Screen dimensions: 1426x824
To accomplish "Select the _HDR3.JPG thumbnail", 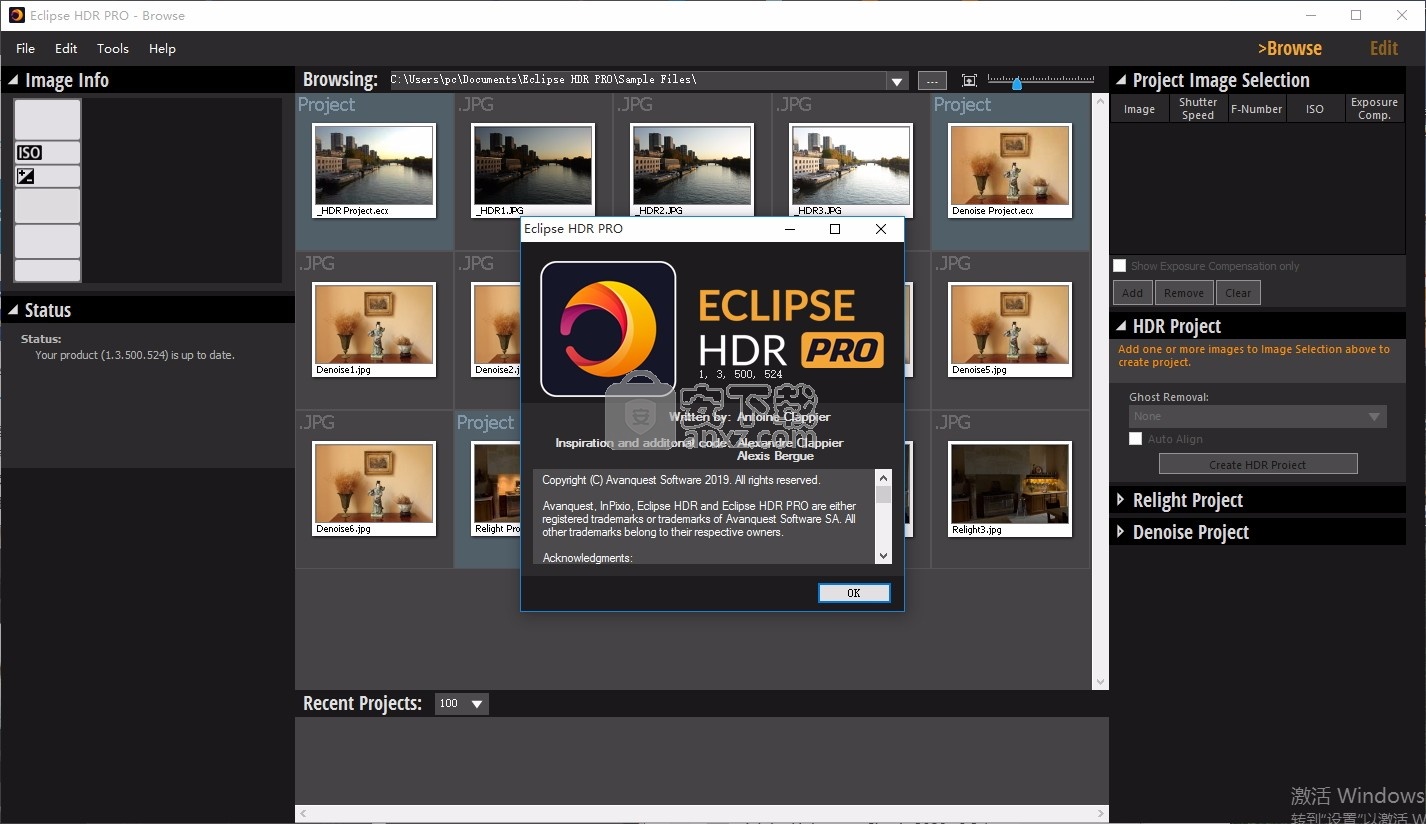I will [x=851, y=170].
